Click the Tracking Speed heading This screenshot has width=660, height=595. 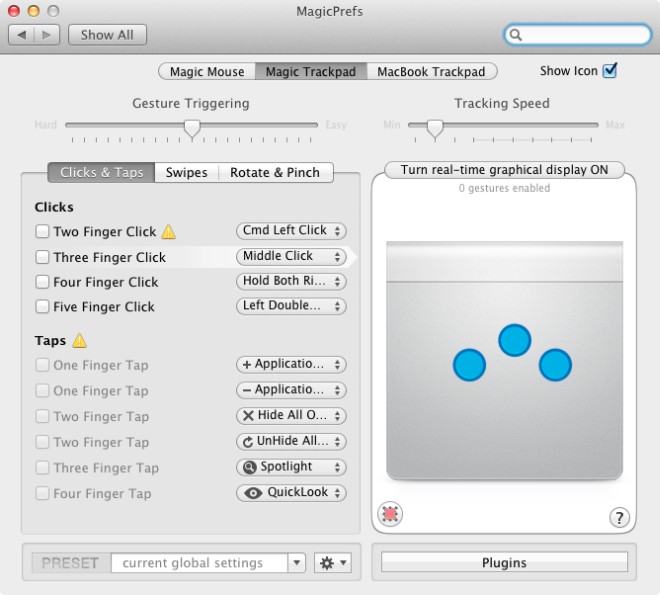pos(502,104)
